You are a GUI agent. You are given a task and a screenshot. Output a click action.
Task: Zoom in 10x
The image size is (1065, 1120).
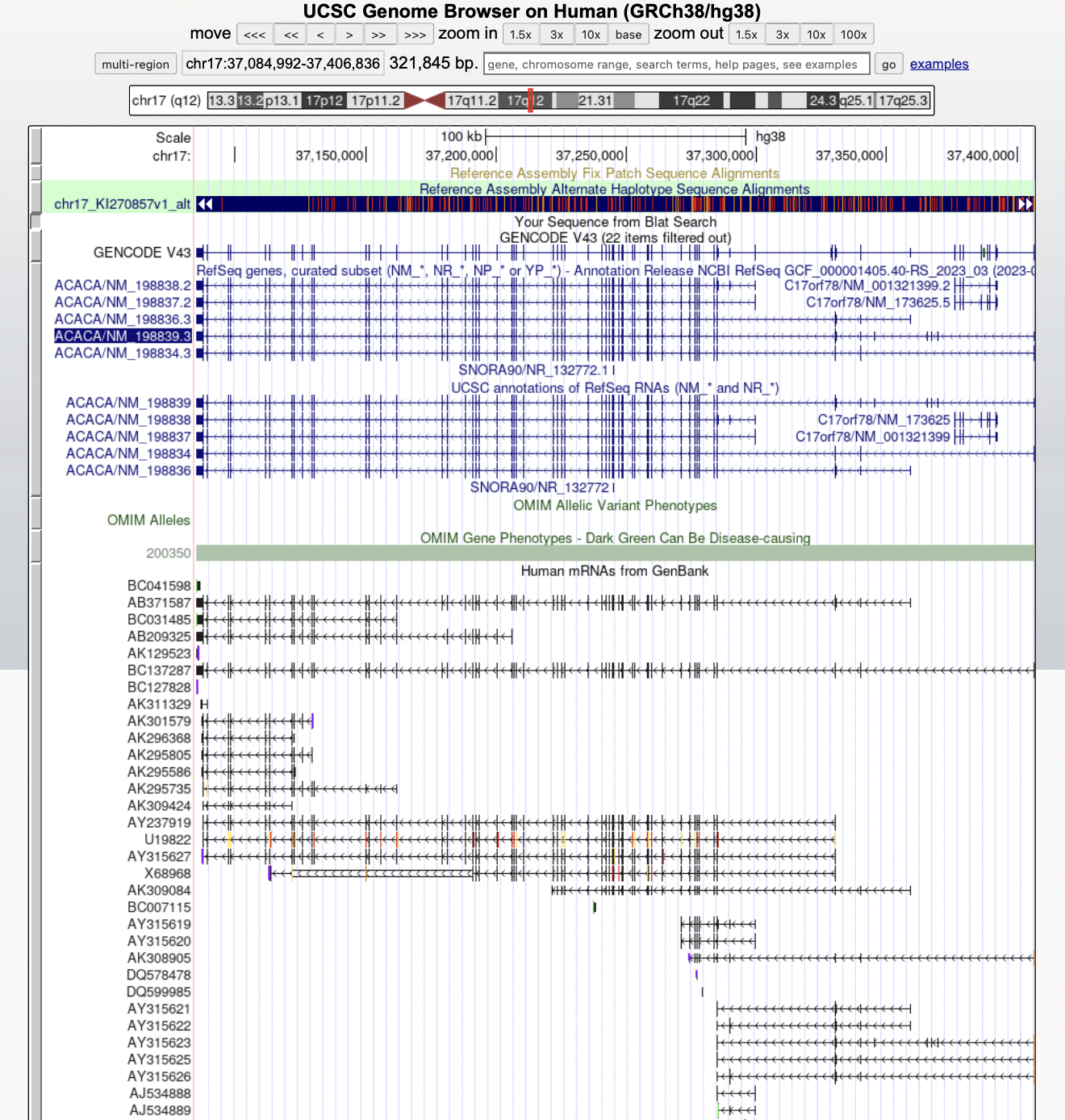(591, 35)
